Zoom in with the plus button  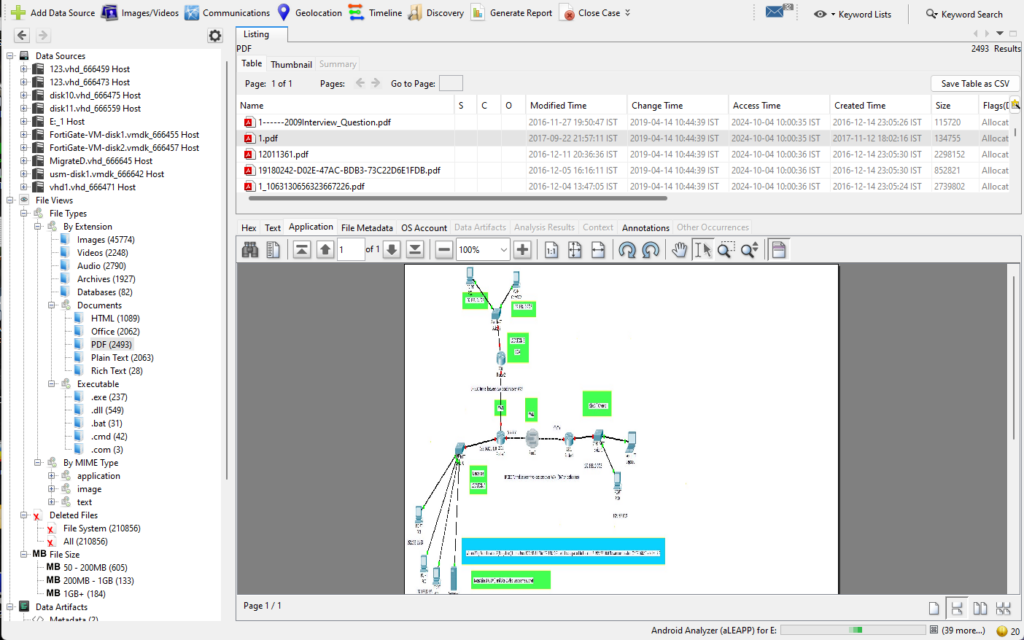[x=521, y=250]
